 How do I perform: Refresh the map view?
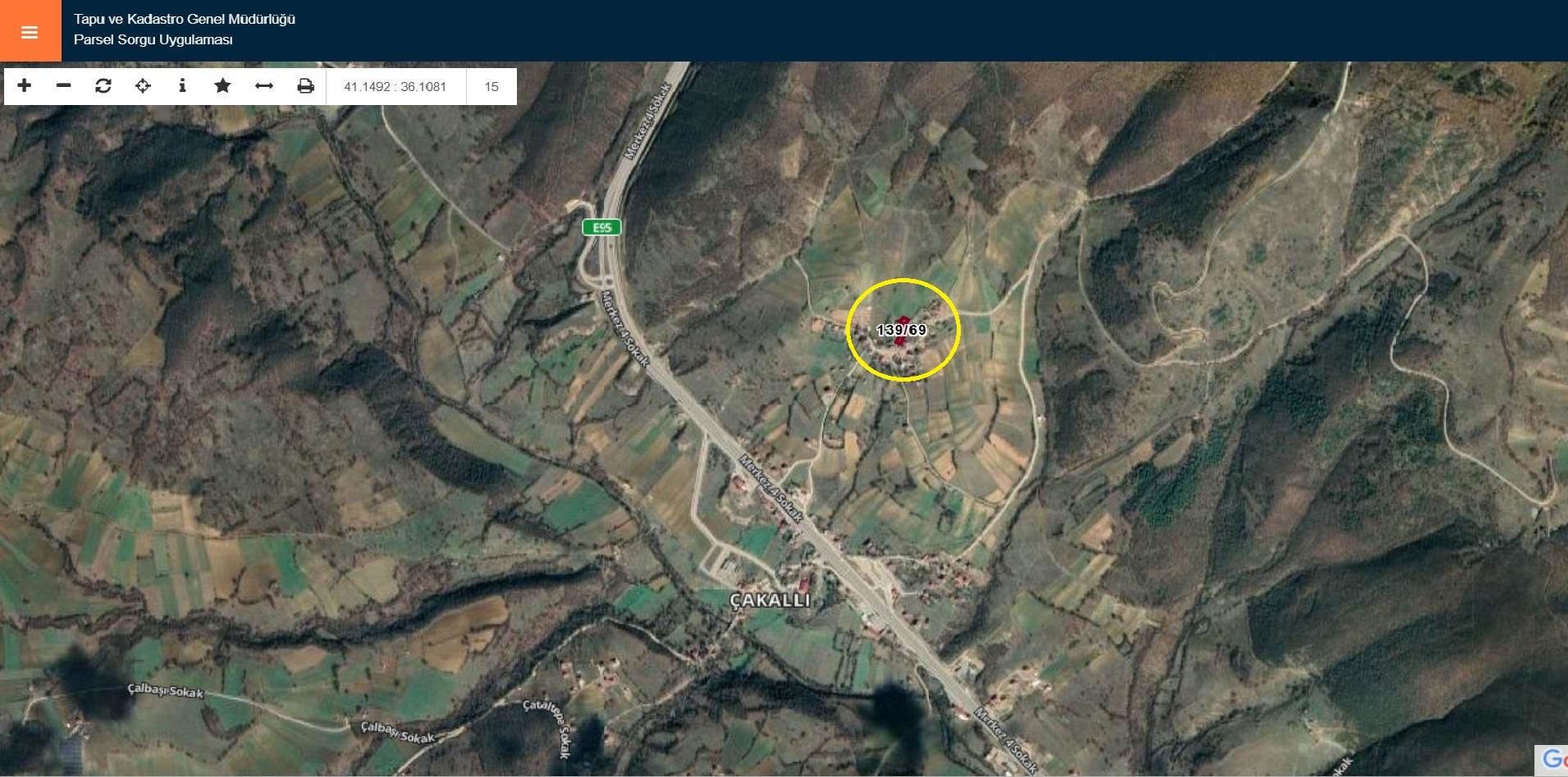tap(103, 86)
